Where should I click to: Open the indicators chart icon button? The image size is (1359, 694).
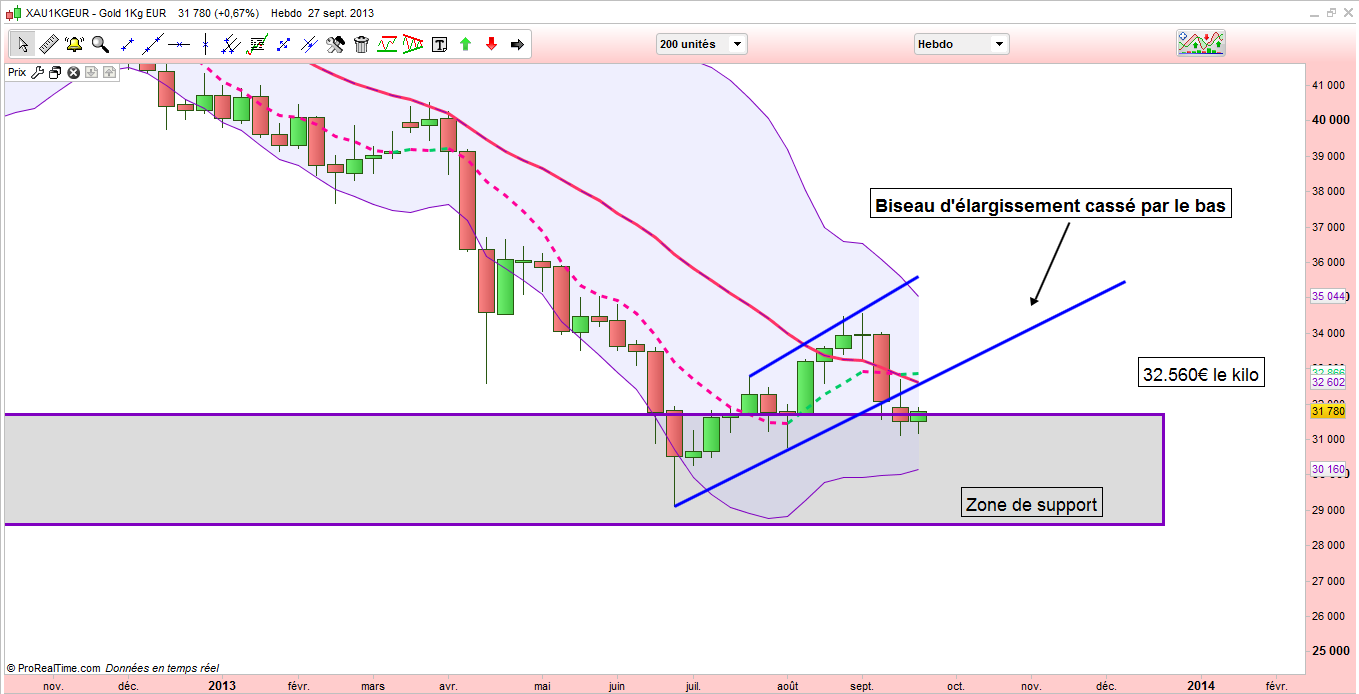(x=1201, y=43)
